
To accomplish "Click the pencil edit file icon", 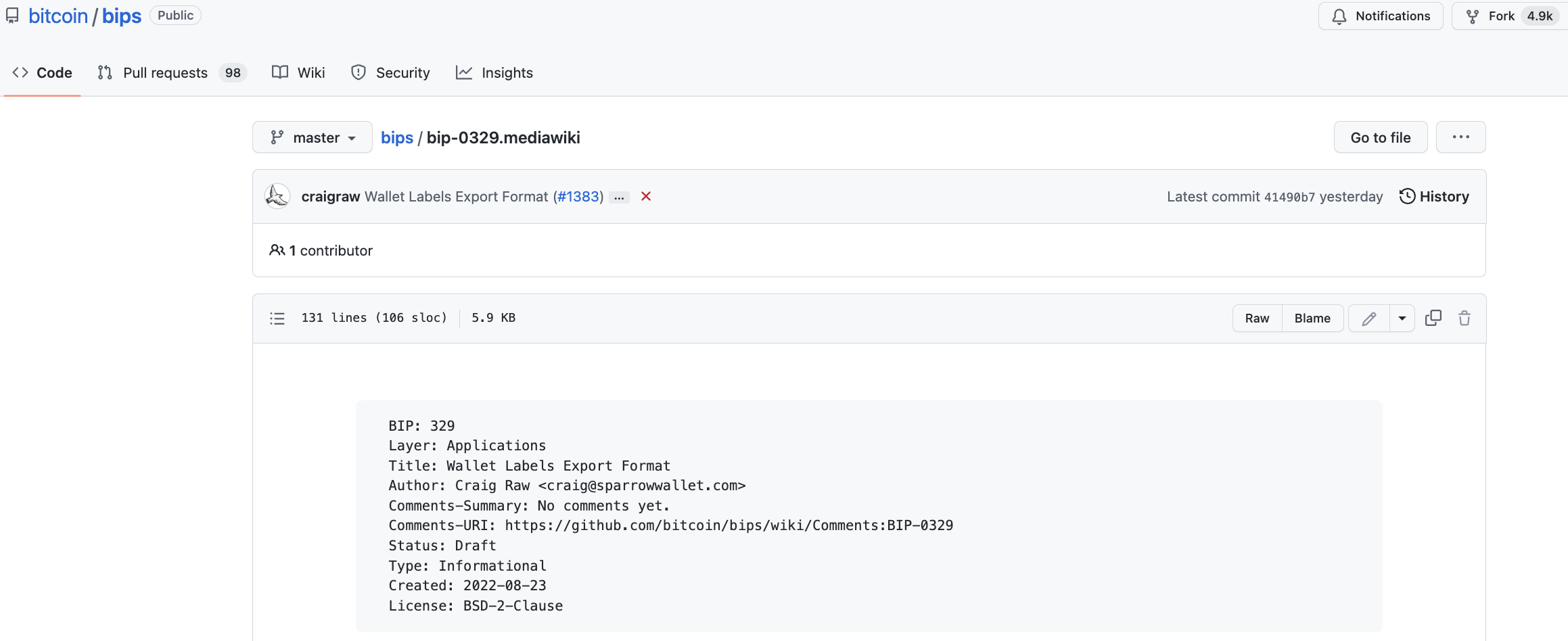I will click(1368, 318).
